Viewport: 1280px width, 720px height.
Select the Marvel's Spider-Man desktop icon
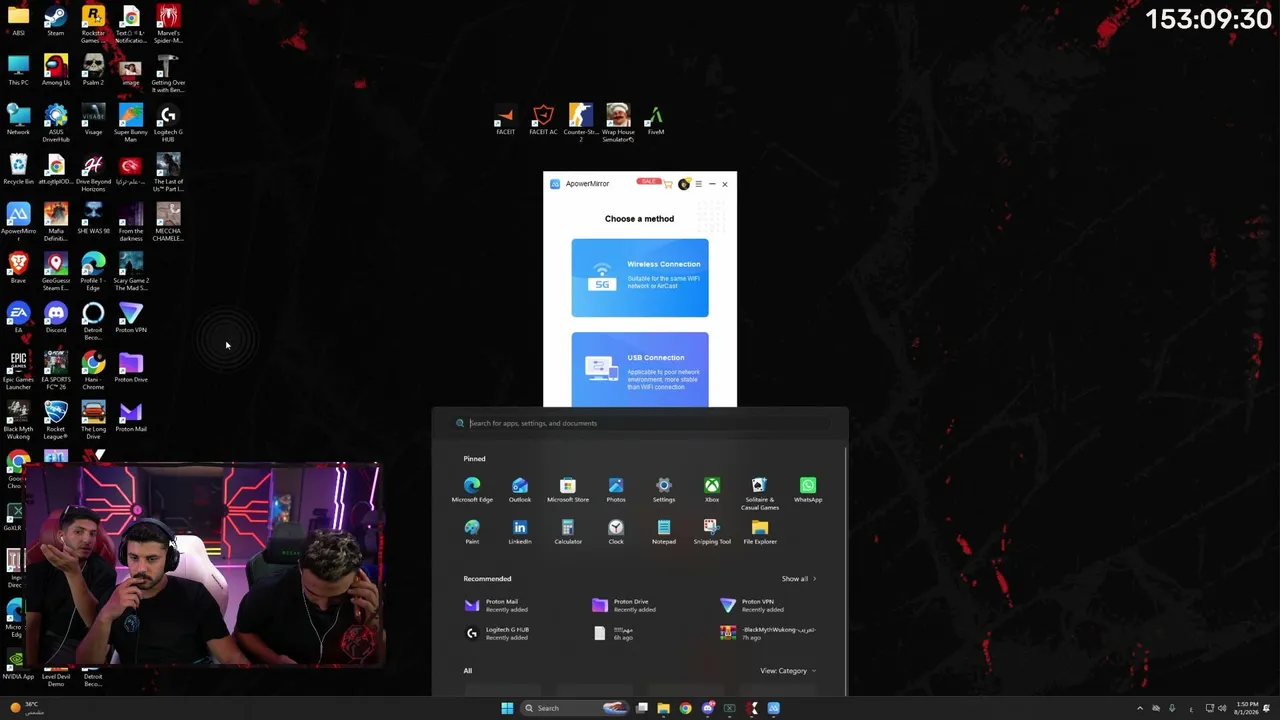coord(168,25)
